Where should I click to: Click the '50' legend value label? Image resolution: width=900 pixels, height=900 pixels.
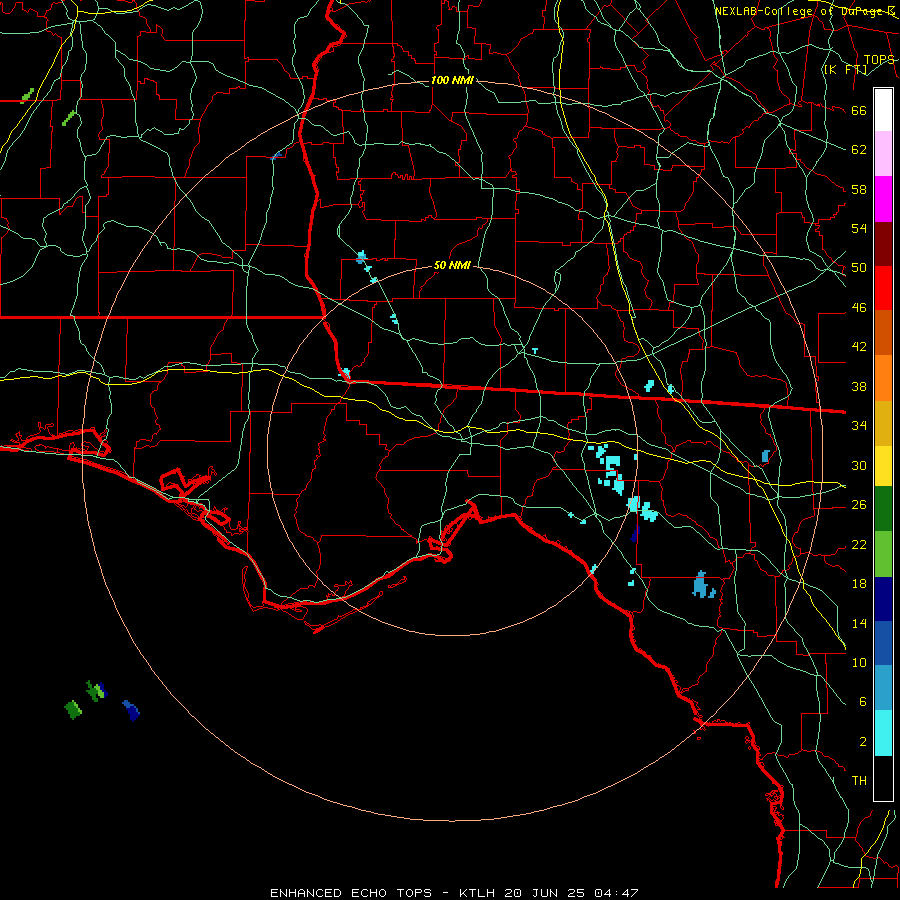(x=859, y=268)
